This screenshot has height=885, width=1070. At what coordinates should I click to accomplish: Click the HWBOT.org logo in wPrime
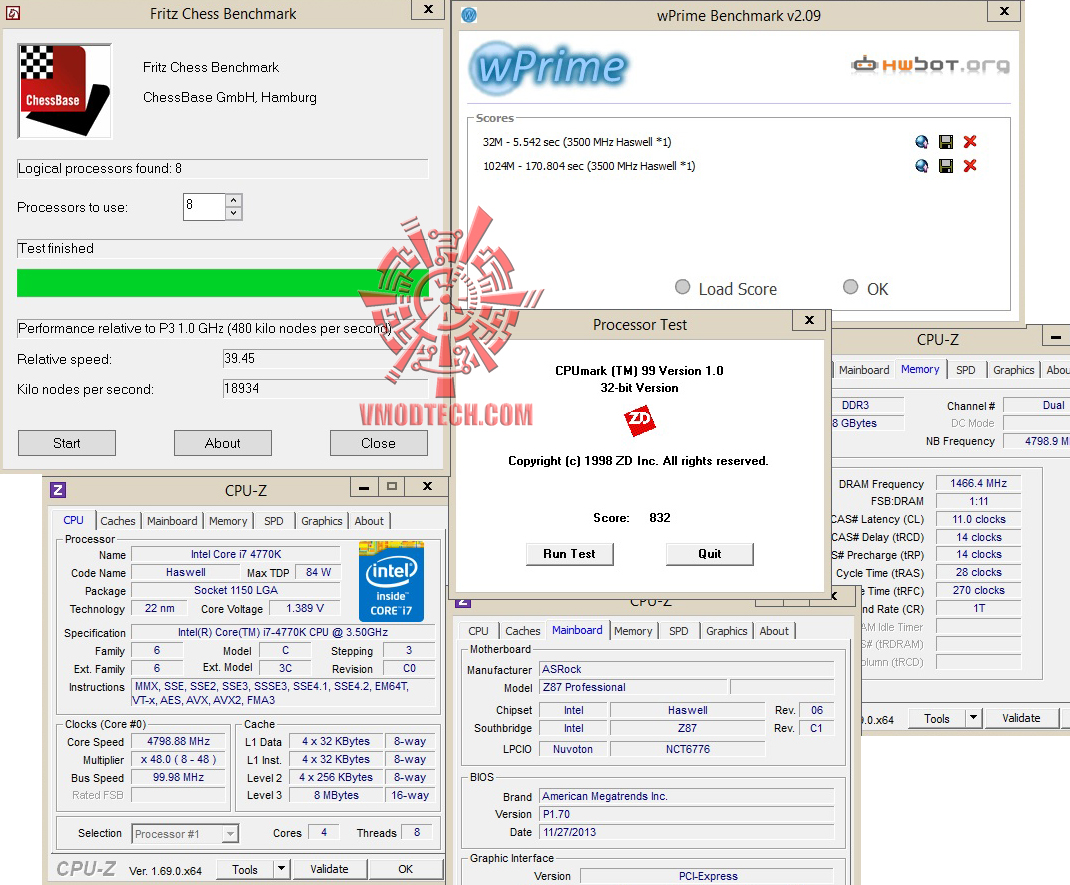[x=931, y=65]
